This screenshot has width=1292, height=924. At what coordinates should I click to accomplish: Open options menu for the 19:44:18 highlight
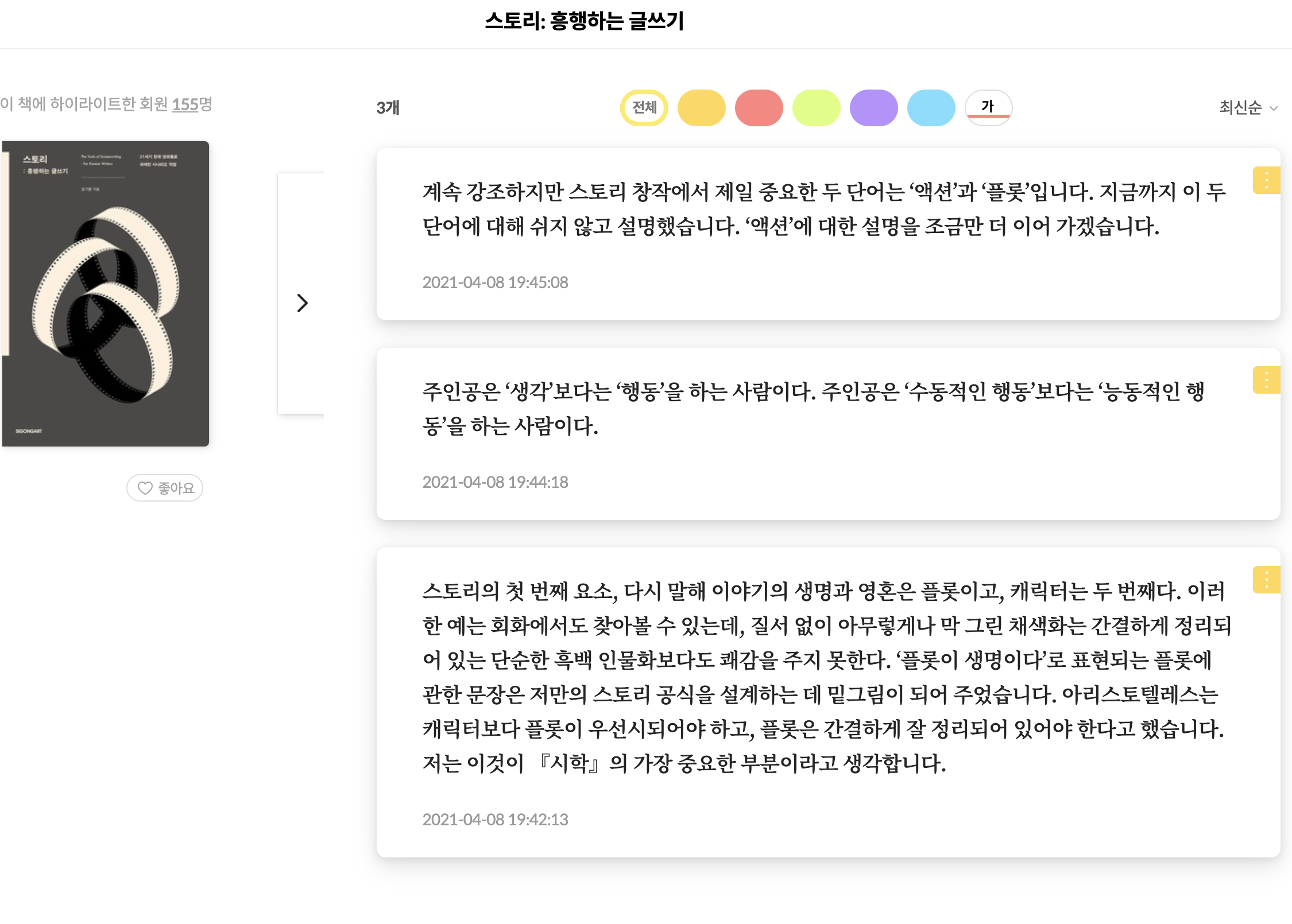[1266, 380]
